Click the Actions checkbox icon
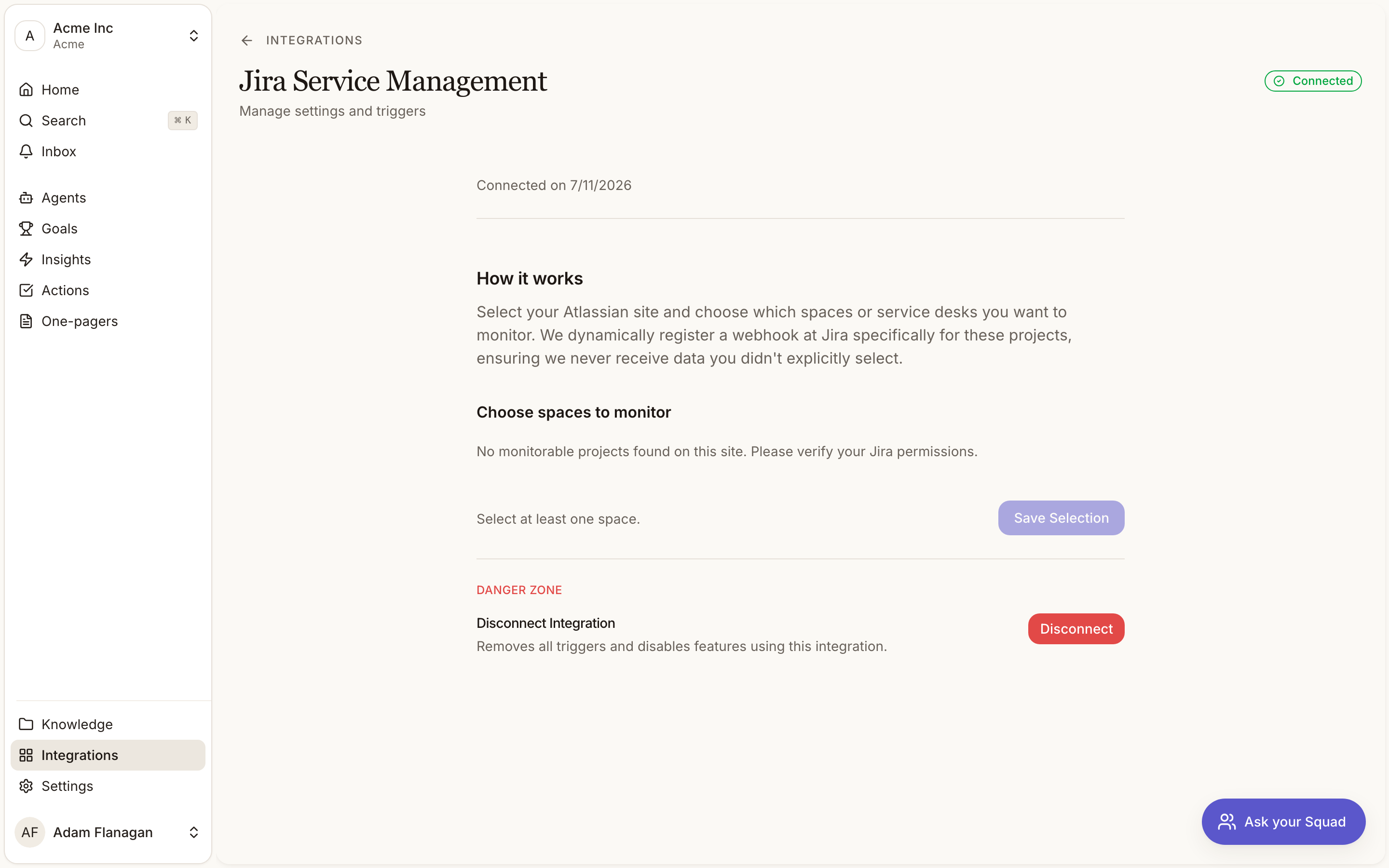 point(26,290)
